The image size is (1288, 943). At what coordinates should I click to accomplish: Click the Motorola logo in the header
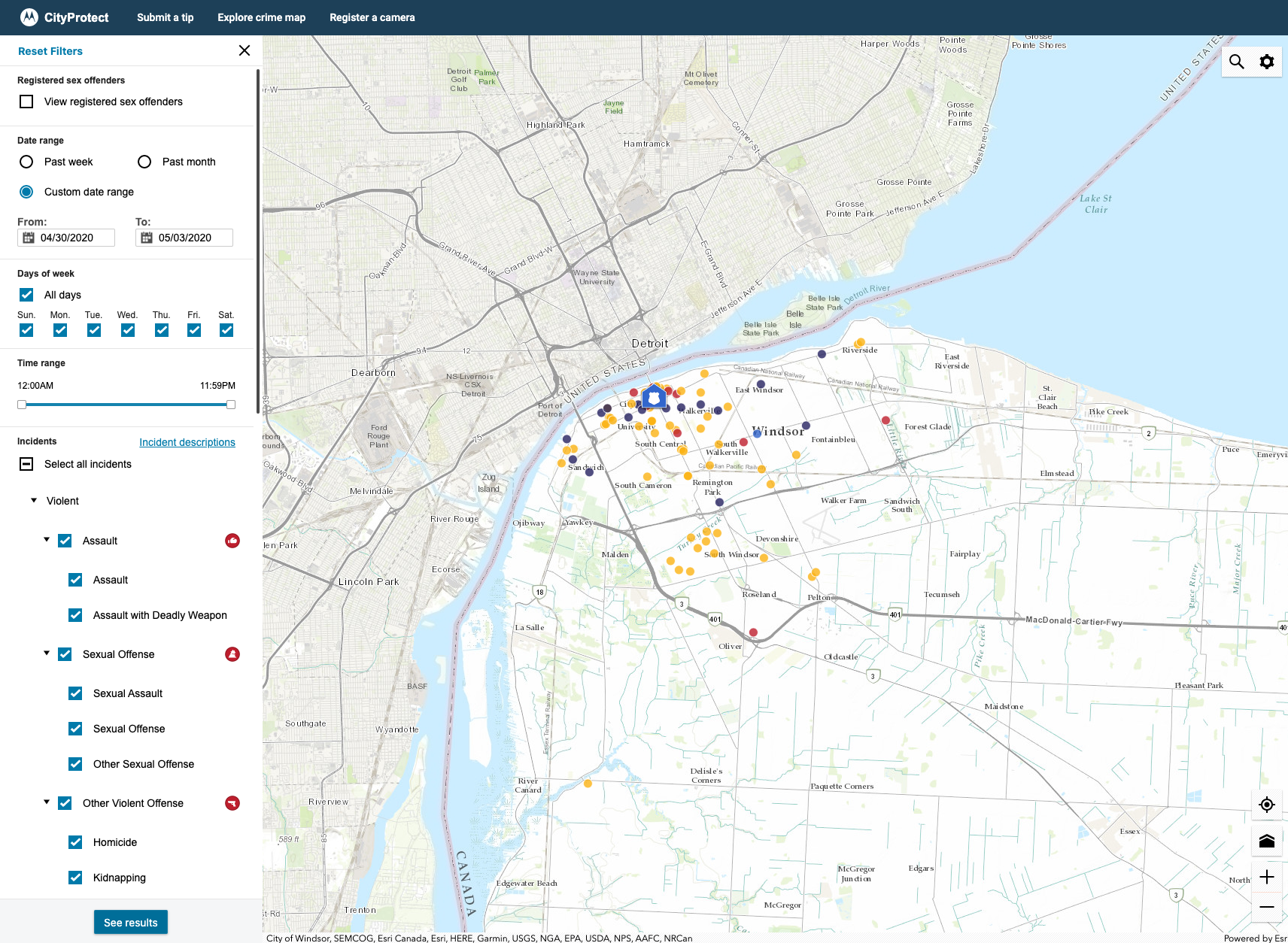click(x=29, y=17)
